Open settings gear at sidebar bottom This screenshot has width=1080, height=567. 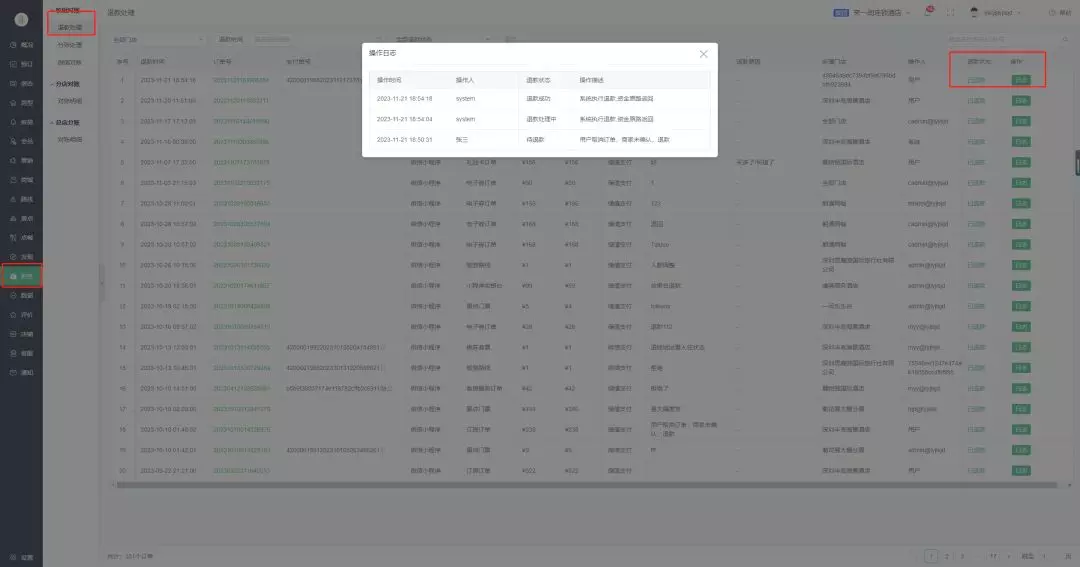21,557
